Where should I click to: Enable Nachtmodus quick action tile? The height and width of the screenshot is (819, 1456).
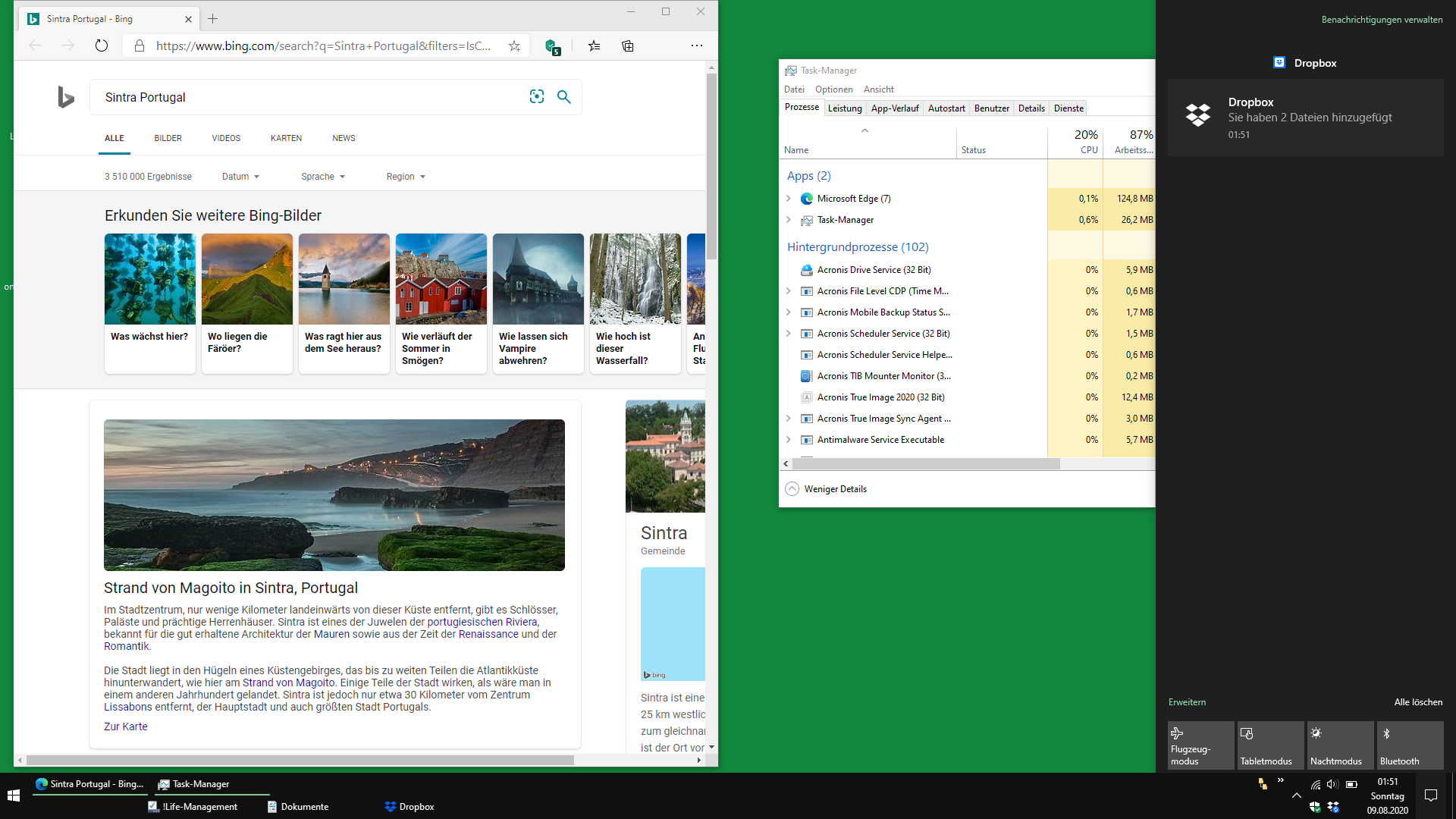click(1340, 745)
